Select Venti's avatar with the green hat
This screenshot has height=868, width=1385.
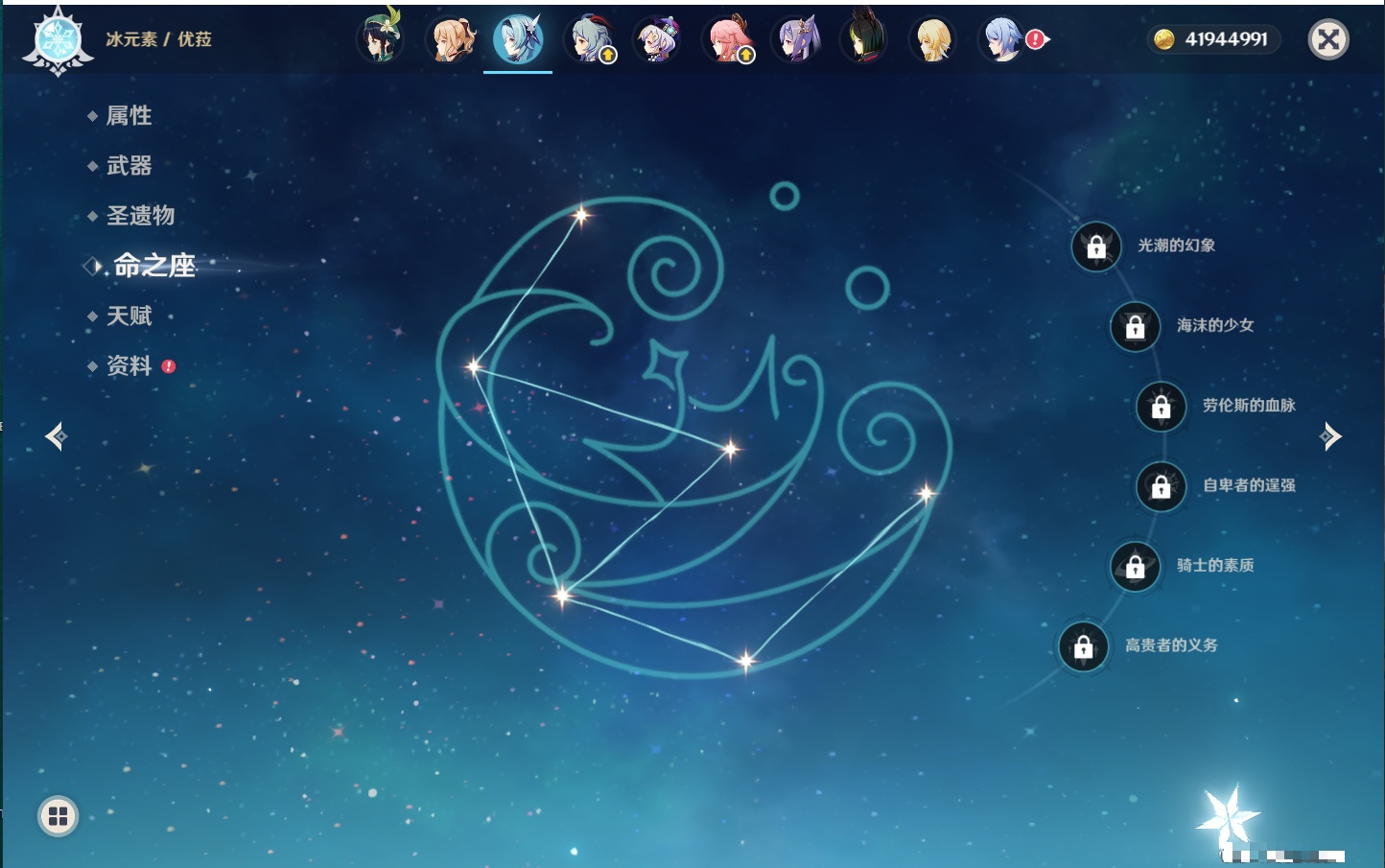pyautogui.click(x=380, y=39)
